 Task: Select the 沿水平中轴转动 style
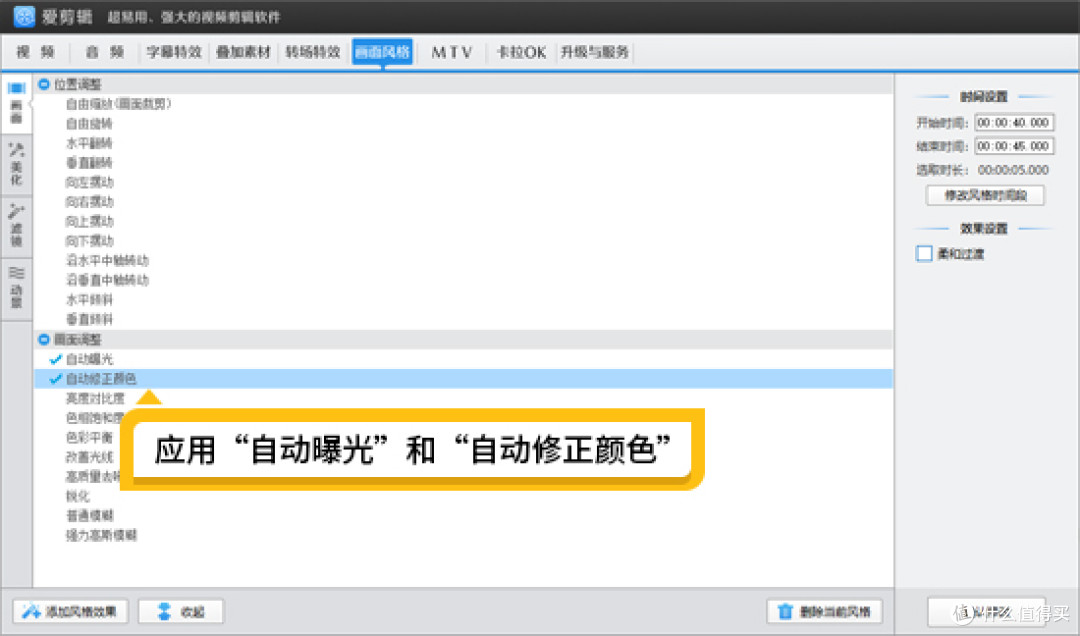[x=107, y=260]
